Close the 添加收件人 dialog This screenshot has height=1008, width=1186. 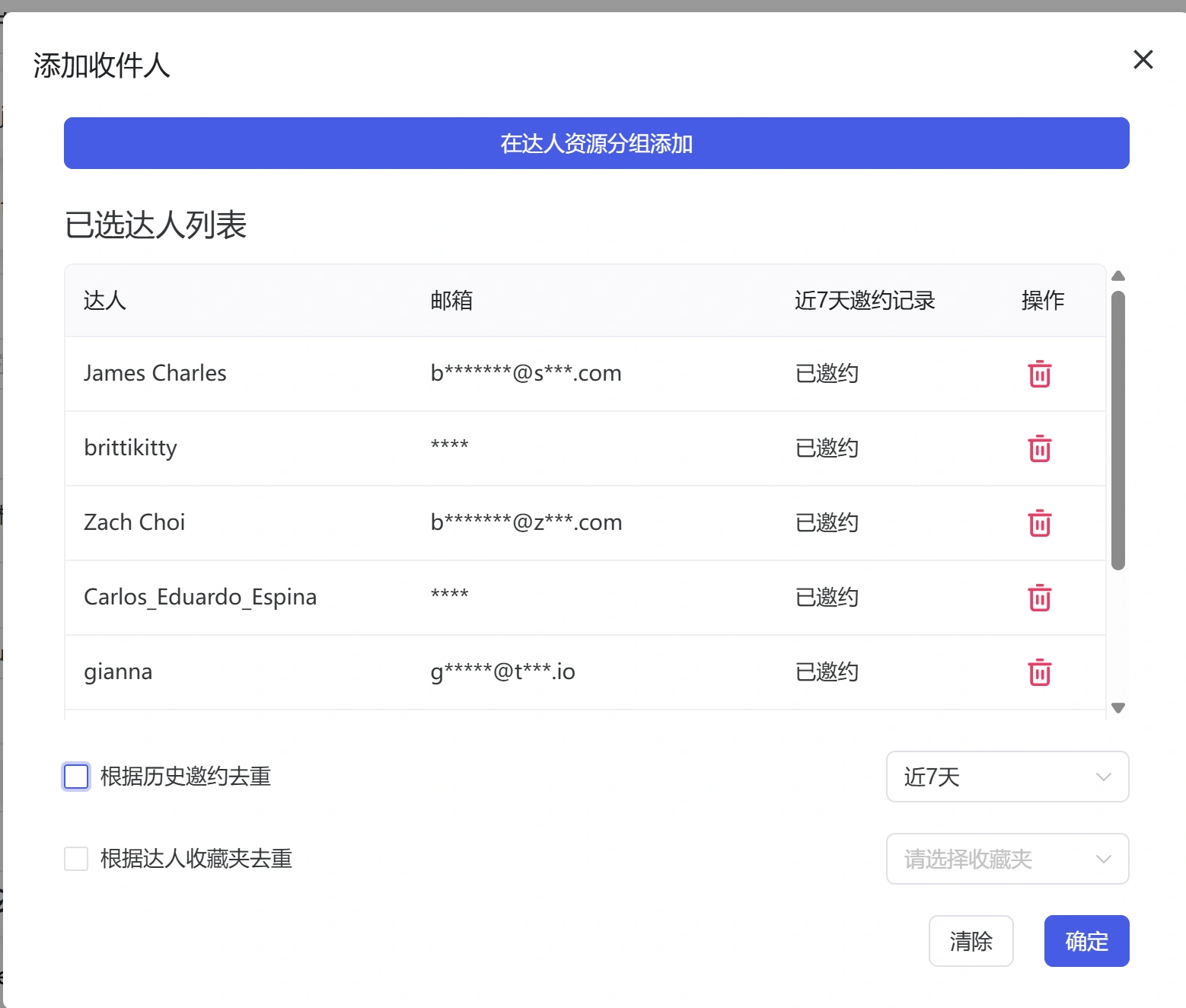[x=1143, y=59]
